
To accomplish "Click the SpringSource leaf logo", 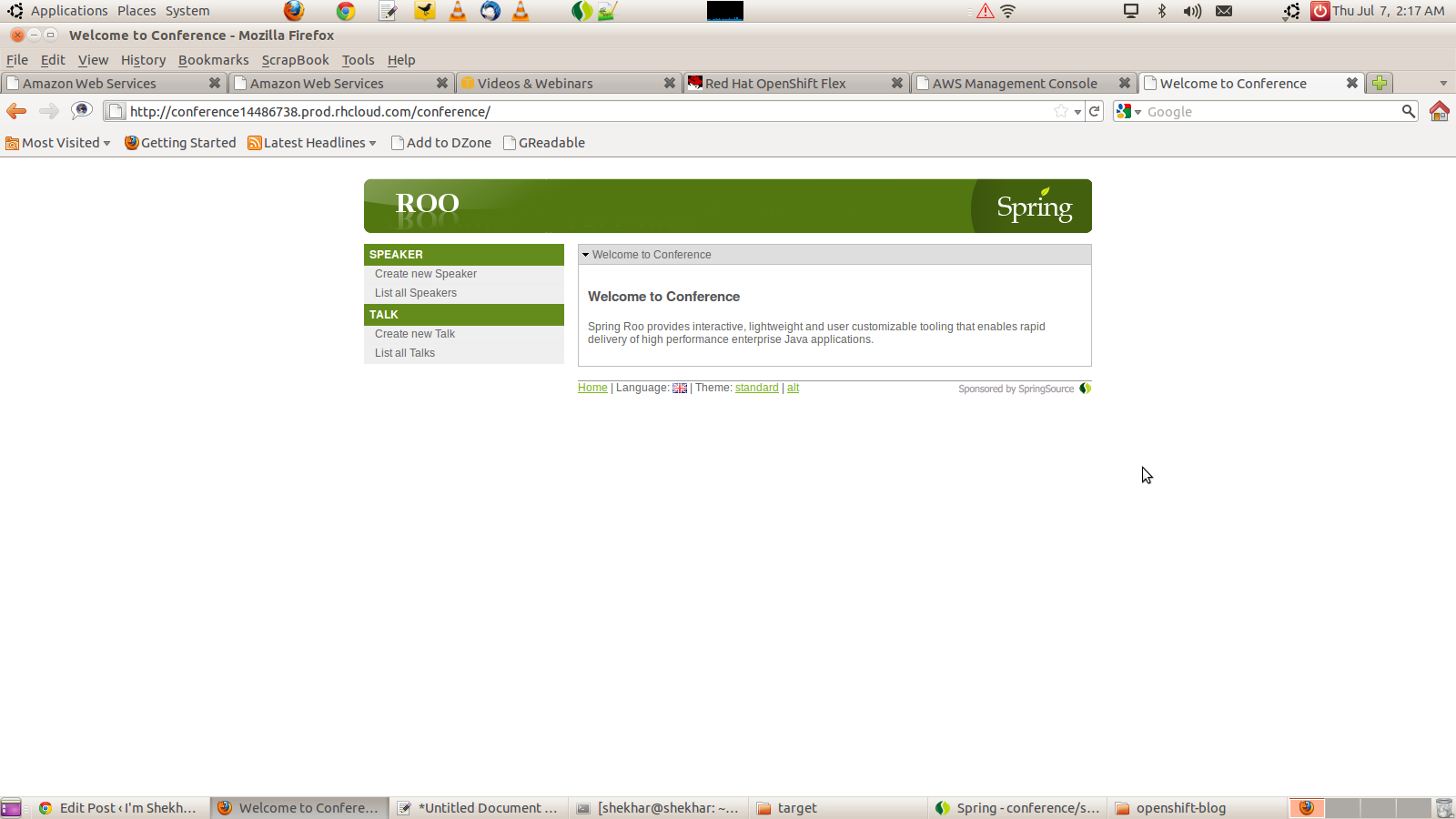I will tap(1085, 389).
